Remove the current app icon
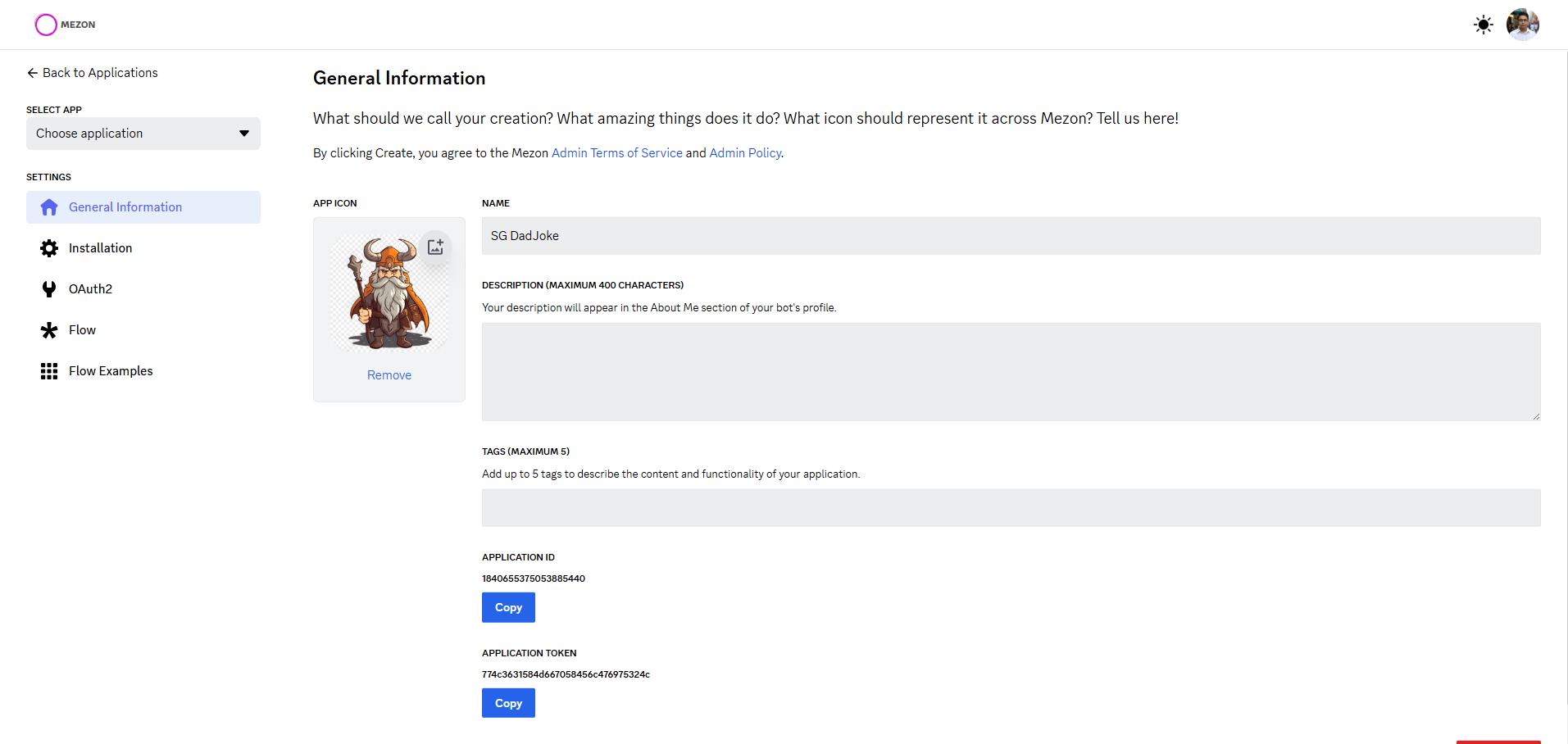This screenshot has height=744, width=1568. pos(389,375)
